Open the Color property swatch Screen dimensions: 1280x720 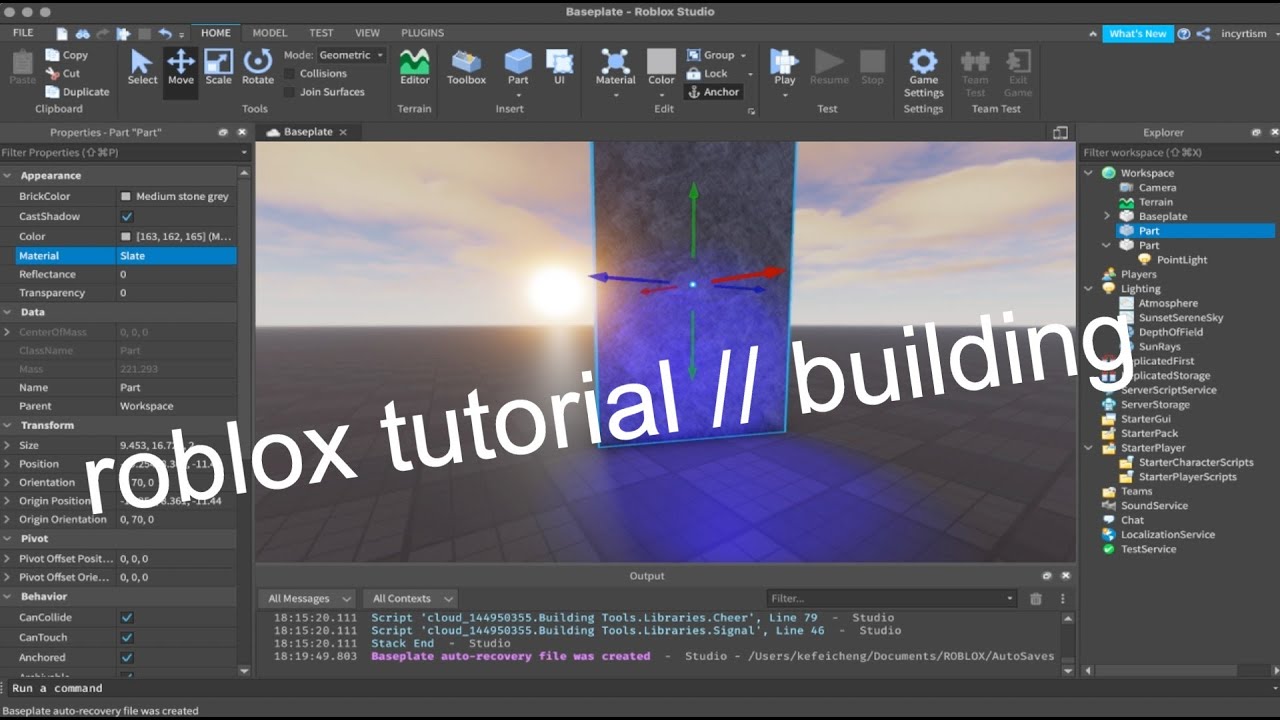[x=126, y=237]
